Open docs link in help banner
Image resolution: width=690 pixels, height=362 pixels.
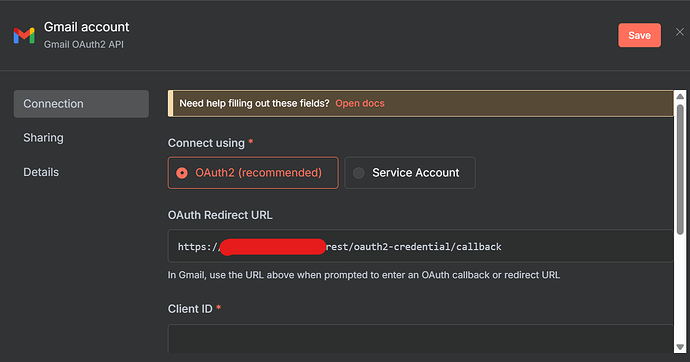[360, 103]
